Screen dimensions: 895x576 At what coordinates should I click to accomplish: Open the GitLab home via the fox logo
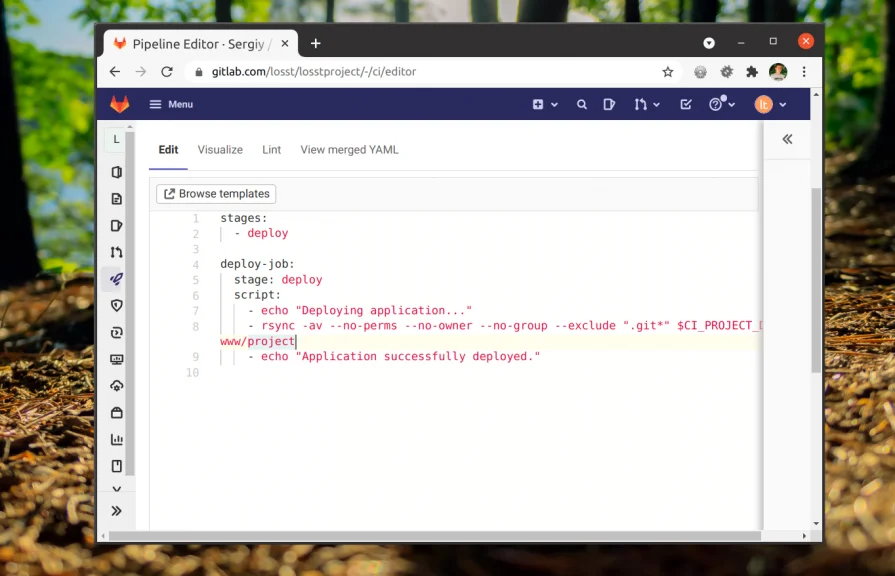(119, 104)
